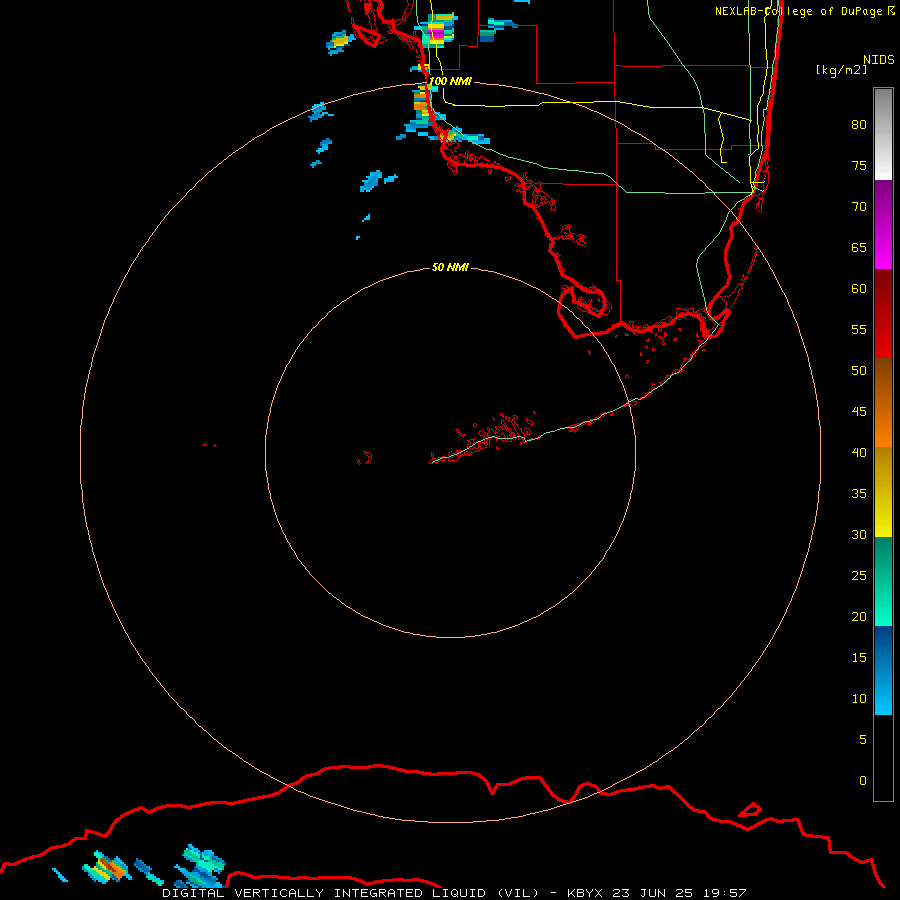Pick the black bottom segment of the color bar
This screenshot has height=900, width=900.
883,758
